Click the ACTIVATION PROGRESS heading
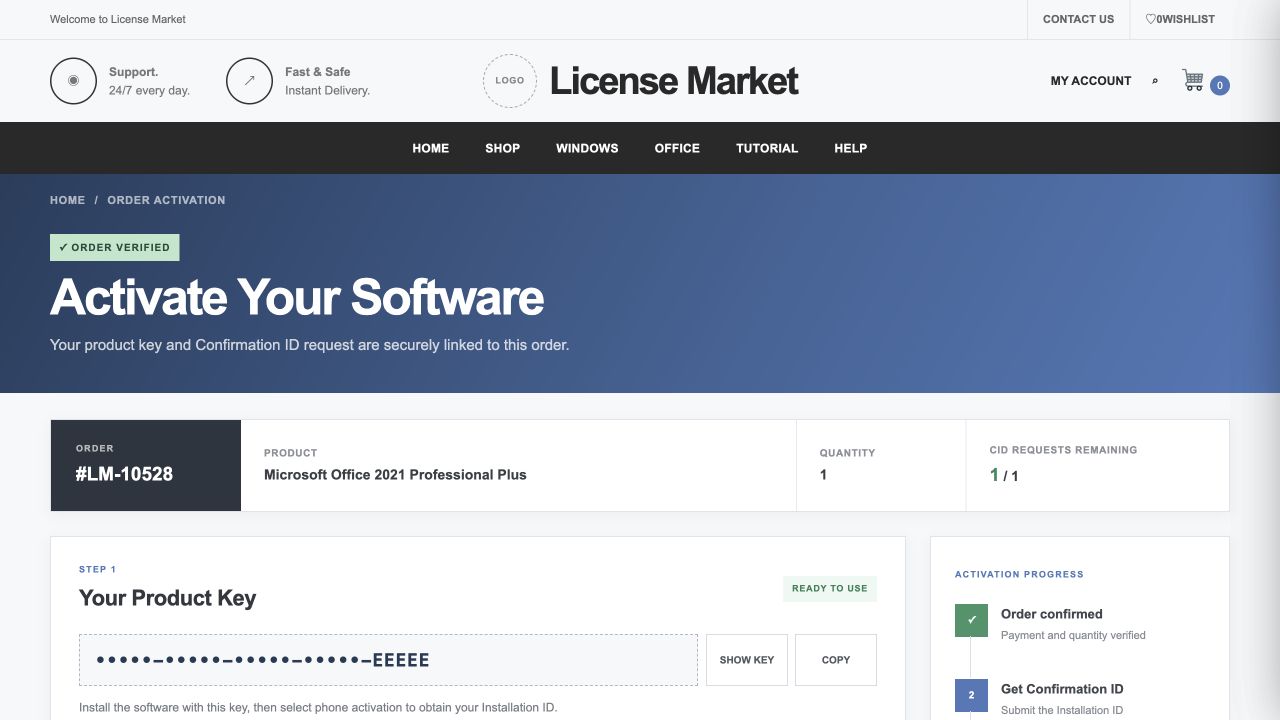The width and height of the screenshot is (1280, 720). pyautogui.click(x=1019, y=574)
